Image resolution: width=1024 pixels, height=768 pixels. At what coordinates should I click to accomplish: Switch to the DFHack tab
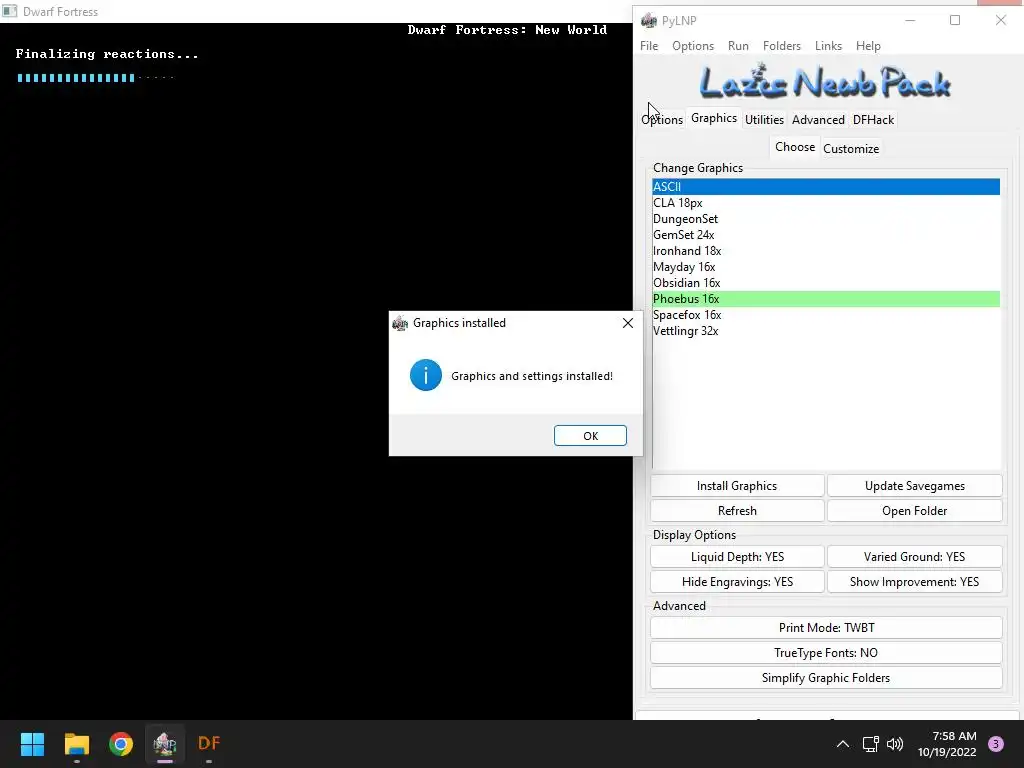click(x=873, y=120)
